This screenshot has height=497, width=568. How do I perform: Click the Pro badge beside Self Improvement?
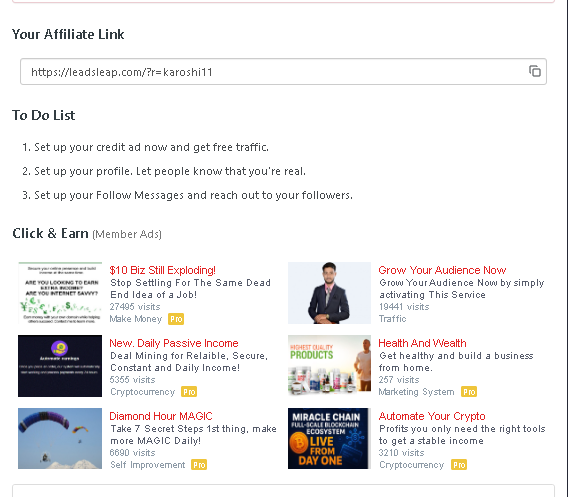199,465
